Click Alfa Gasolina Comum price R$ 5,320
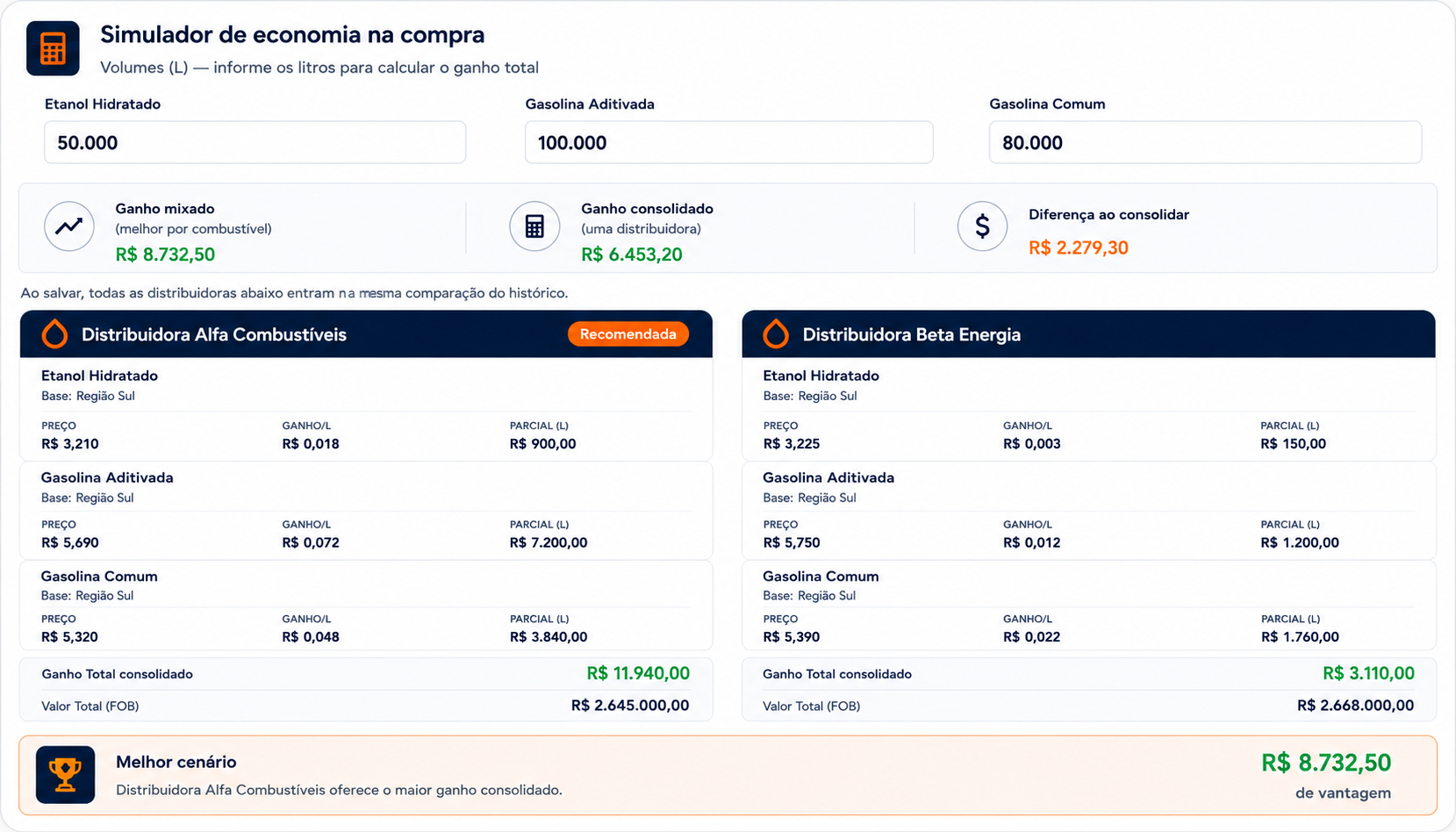Viewport: 1456px width, 832px height. [70, 637]
